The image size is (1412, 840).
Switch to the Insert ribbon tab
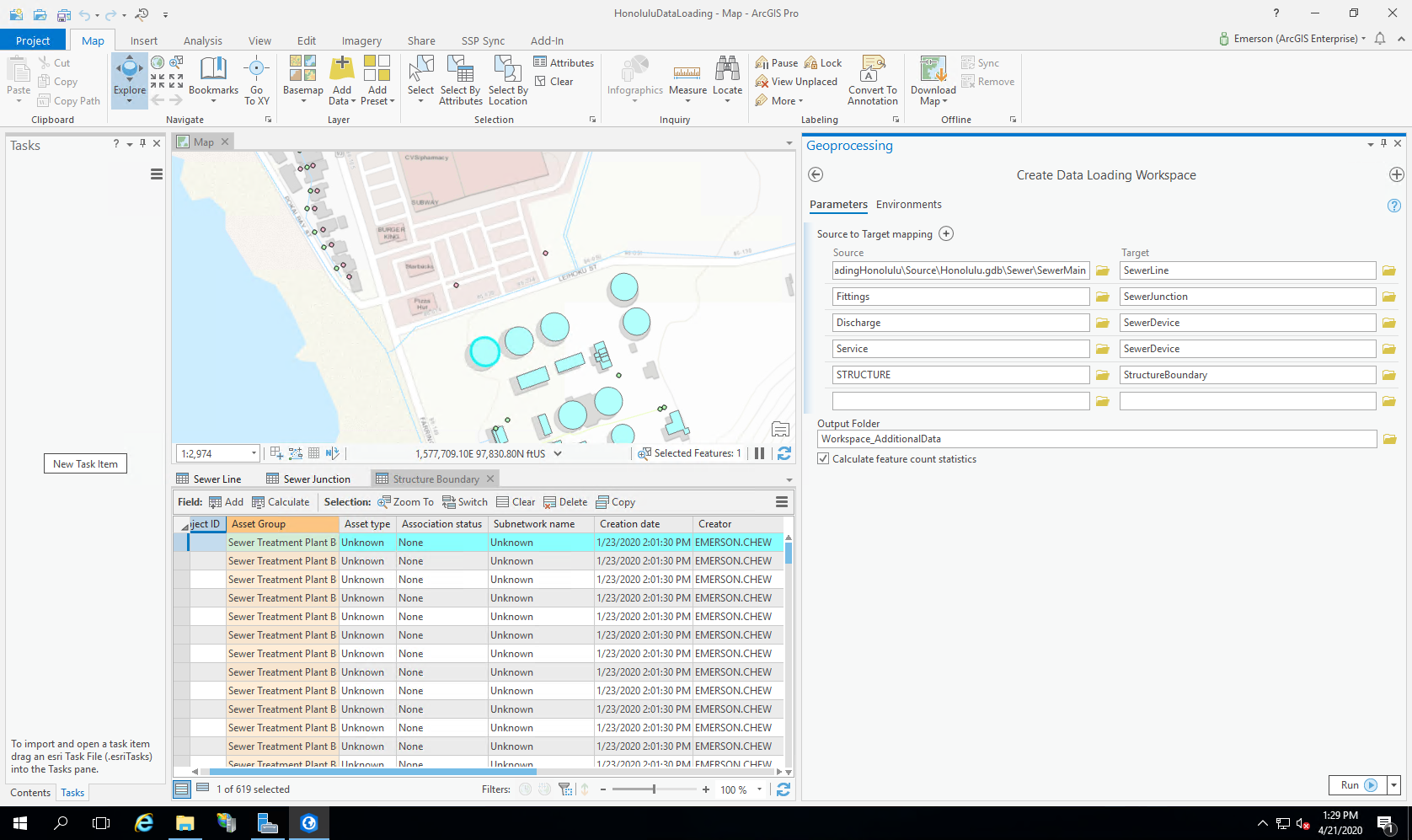coord(144,40)
